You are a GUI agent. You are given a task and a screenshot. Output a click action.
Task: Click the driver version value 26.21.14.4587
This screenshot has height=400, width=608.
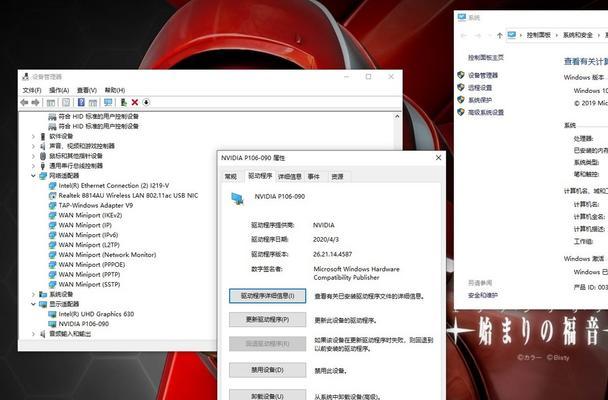pos(333,254)
